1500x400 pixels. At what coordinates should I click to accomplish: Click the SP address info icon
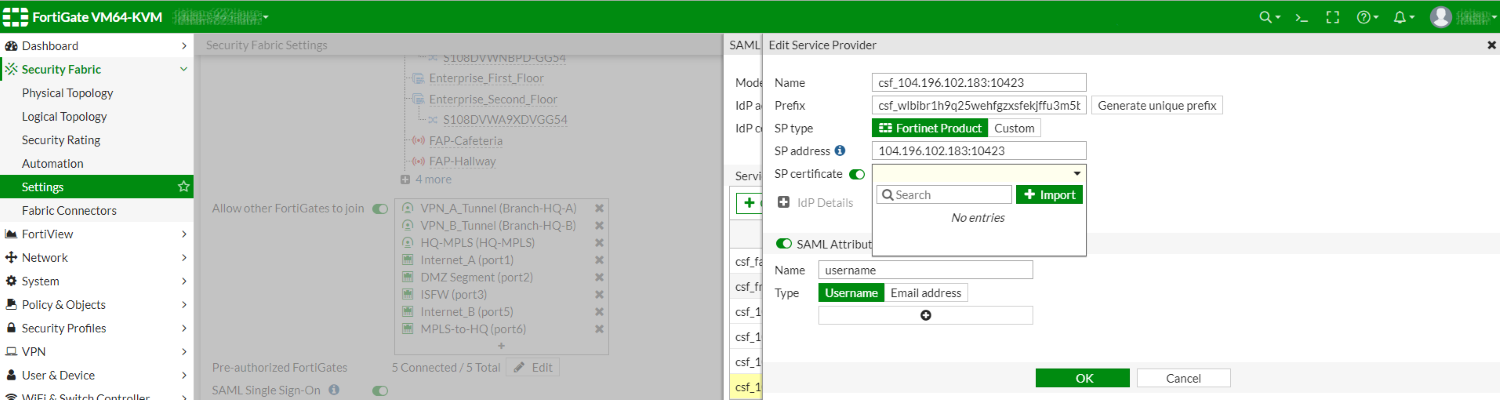click(x=840, y=151)
